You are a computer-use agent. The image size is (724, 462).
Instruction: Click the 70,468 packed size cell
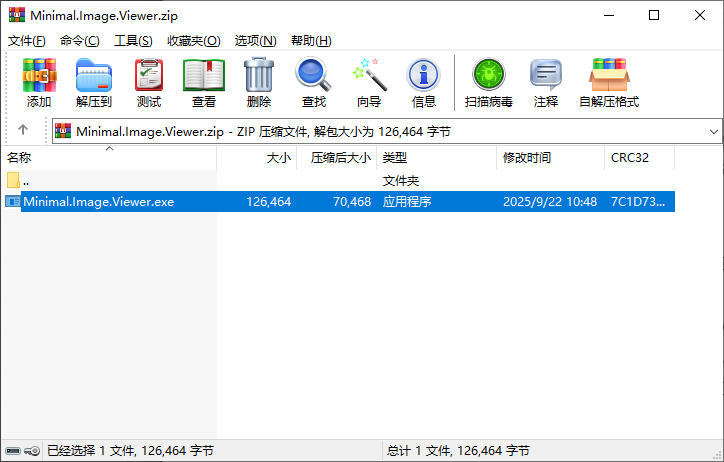click(352, 202)
